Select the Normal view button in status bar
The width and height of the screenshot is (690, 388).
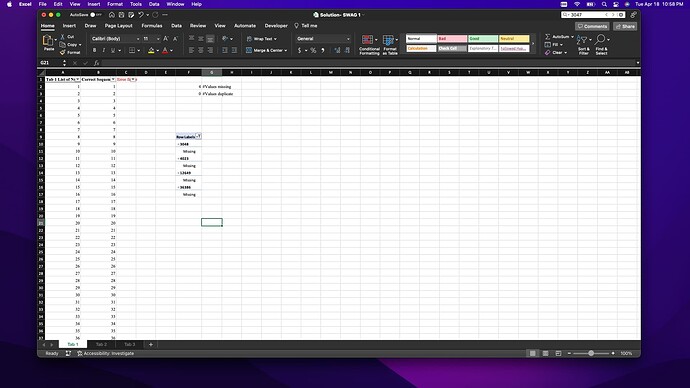tap(532, 353)
